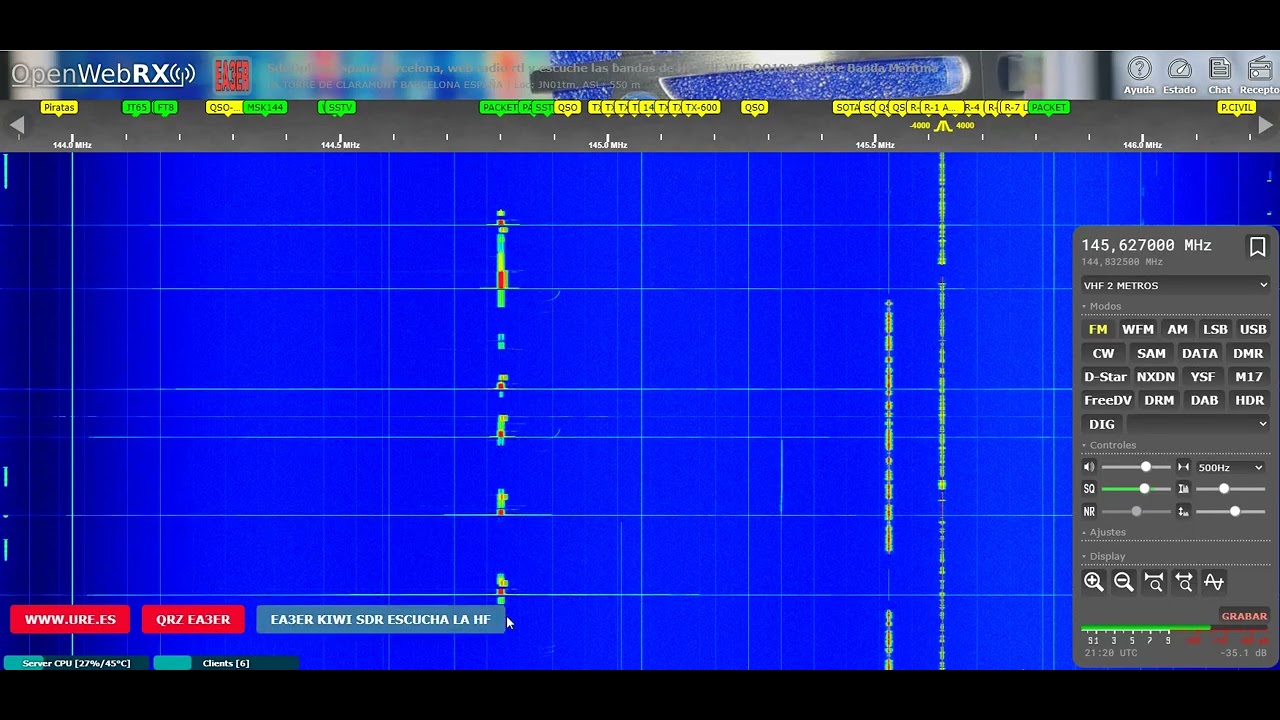Select YSF mode button
The image size is (1280, 720).
coord(1203,377)
